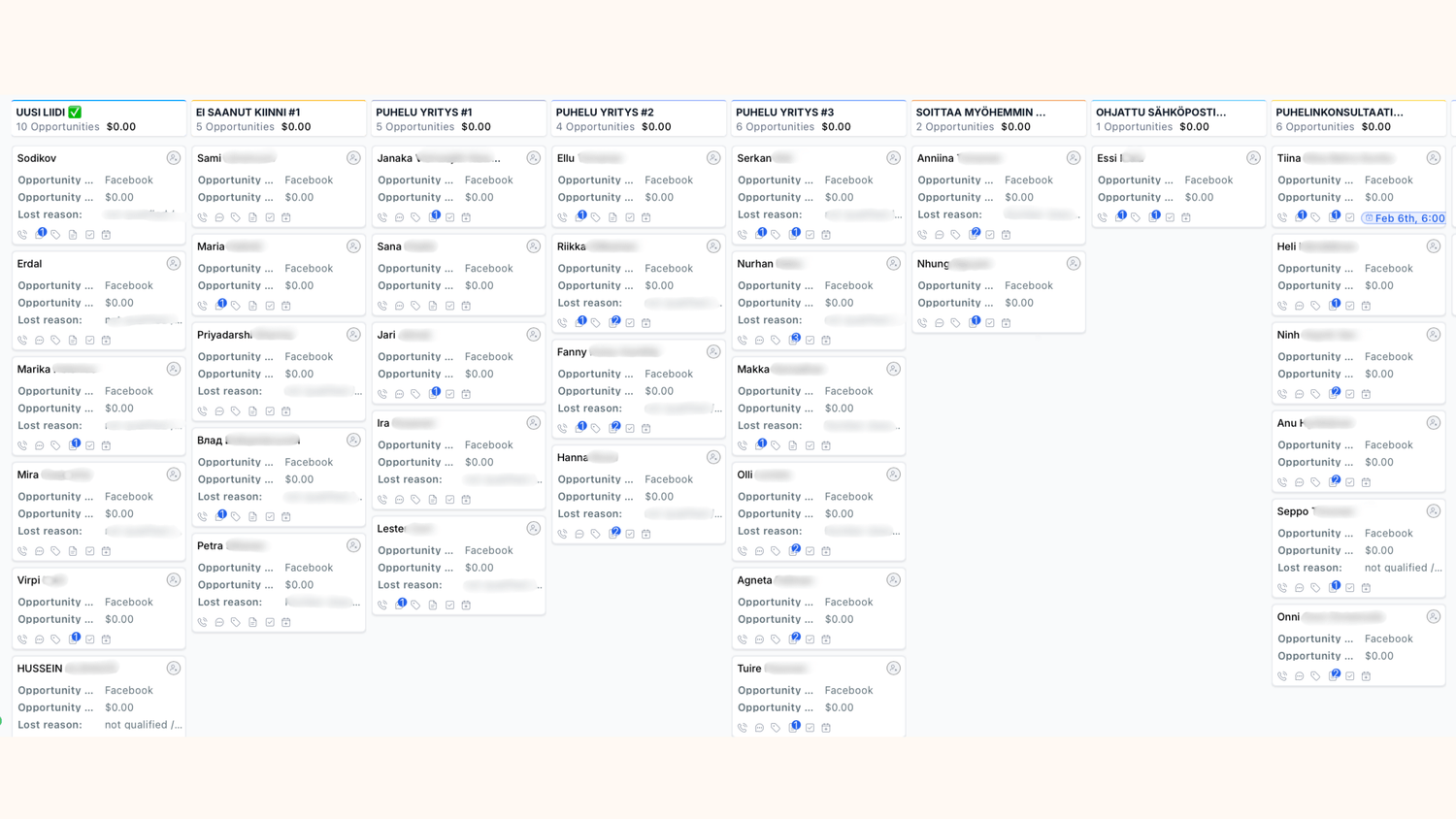Open unread conversation badge on Tiina's card
The height and width of the screenshot is (819, 1456).
click(x=1300, y=216)
